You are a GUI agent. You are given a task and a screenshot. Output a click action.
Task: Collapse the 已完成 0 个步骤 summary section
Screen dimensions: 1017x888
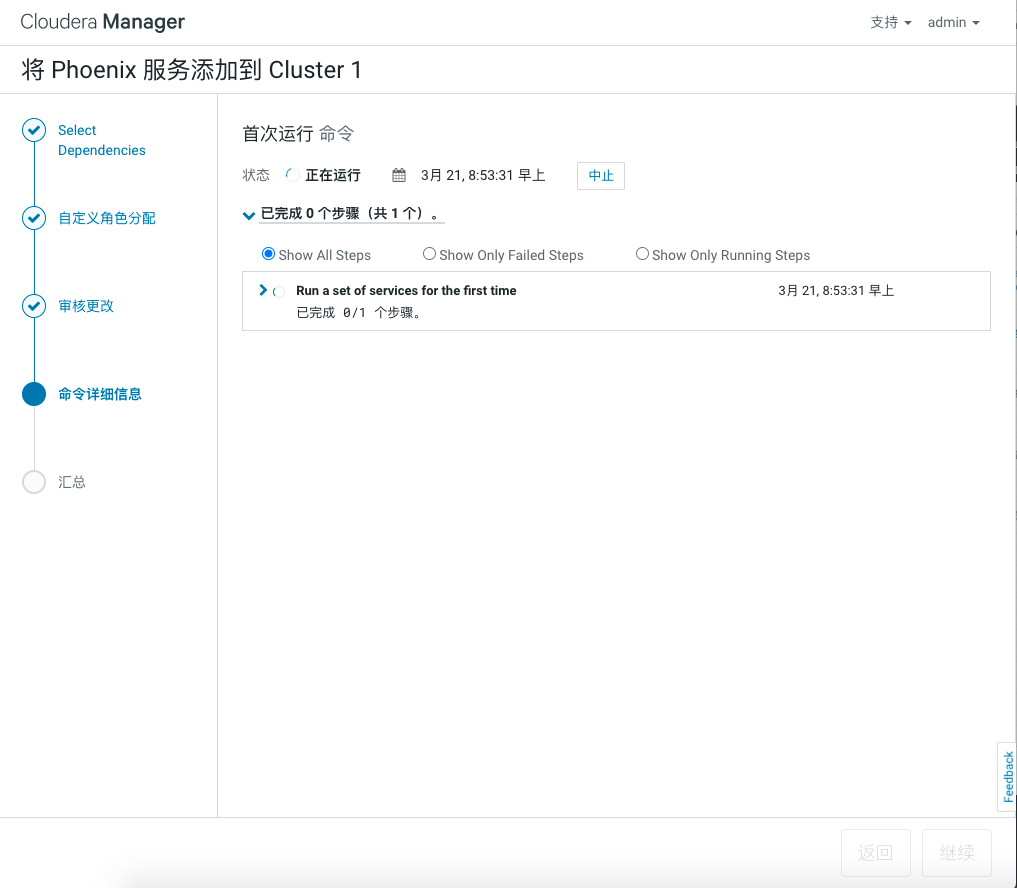click(x=249, y=215)
